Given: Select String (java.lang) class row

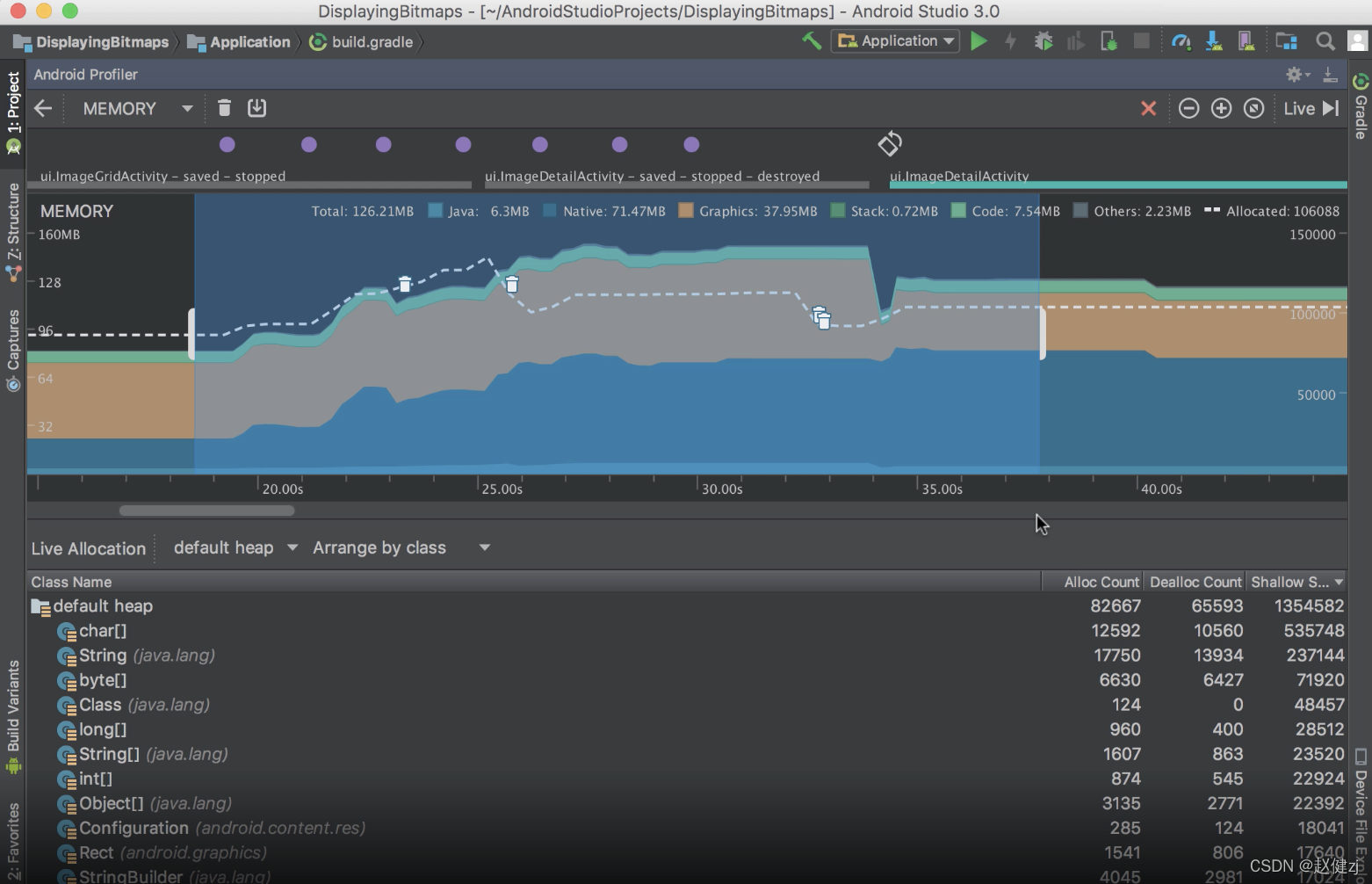Looking at the screenshot, I should click(687, 656).
